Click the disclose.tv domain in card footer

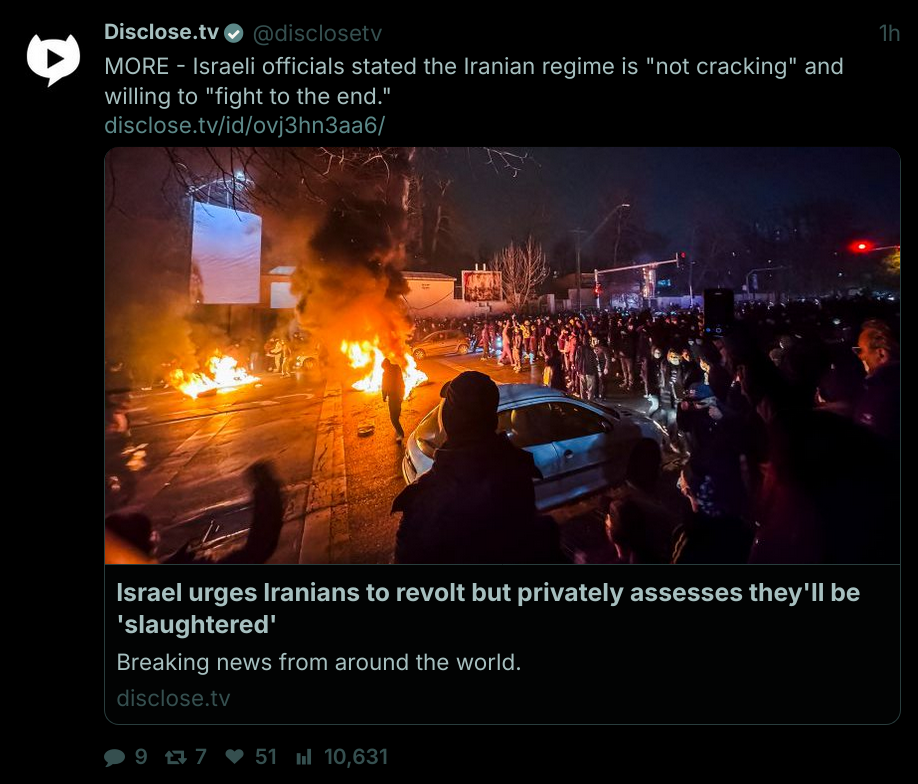173,699
